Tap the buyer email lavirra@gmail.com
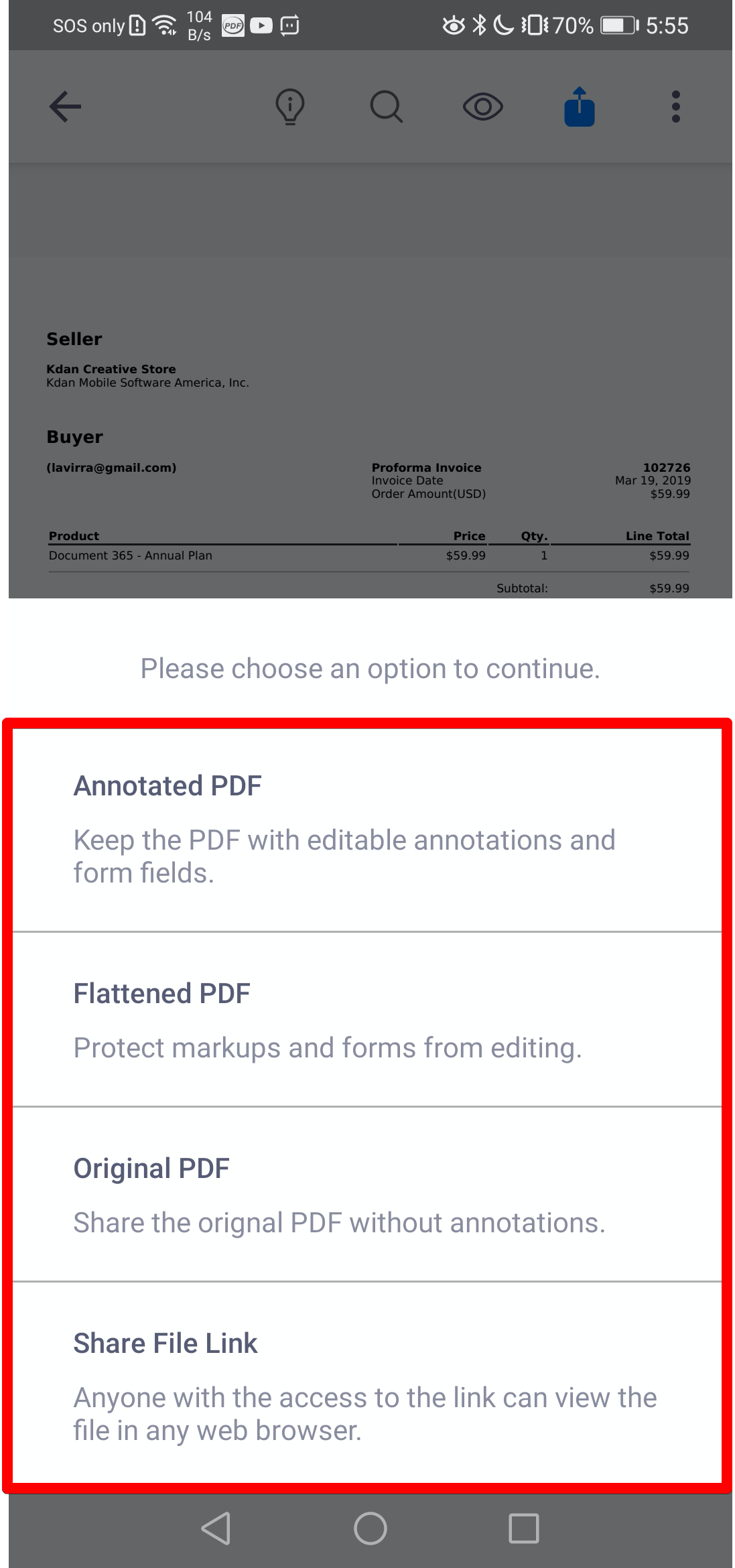735x1568 pixels. click(111, 468)
